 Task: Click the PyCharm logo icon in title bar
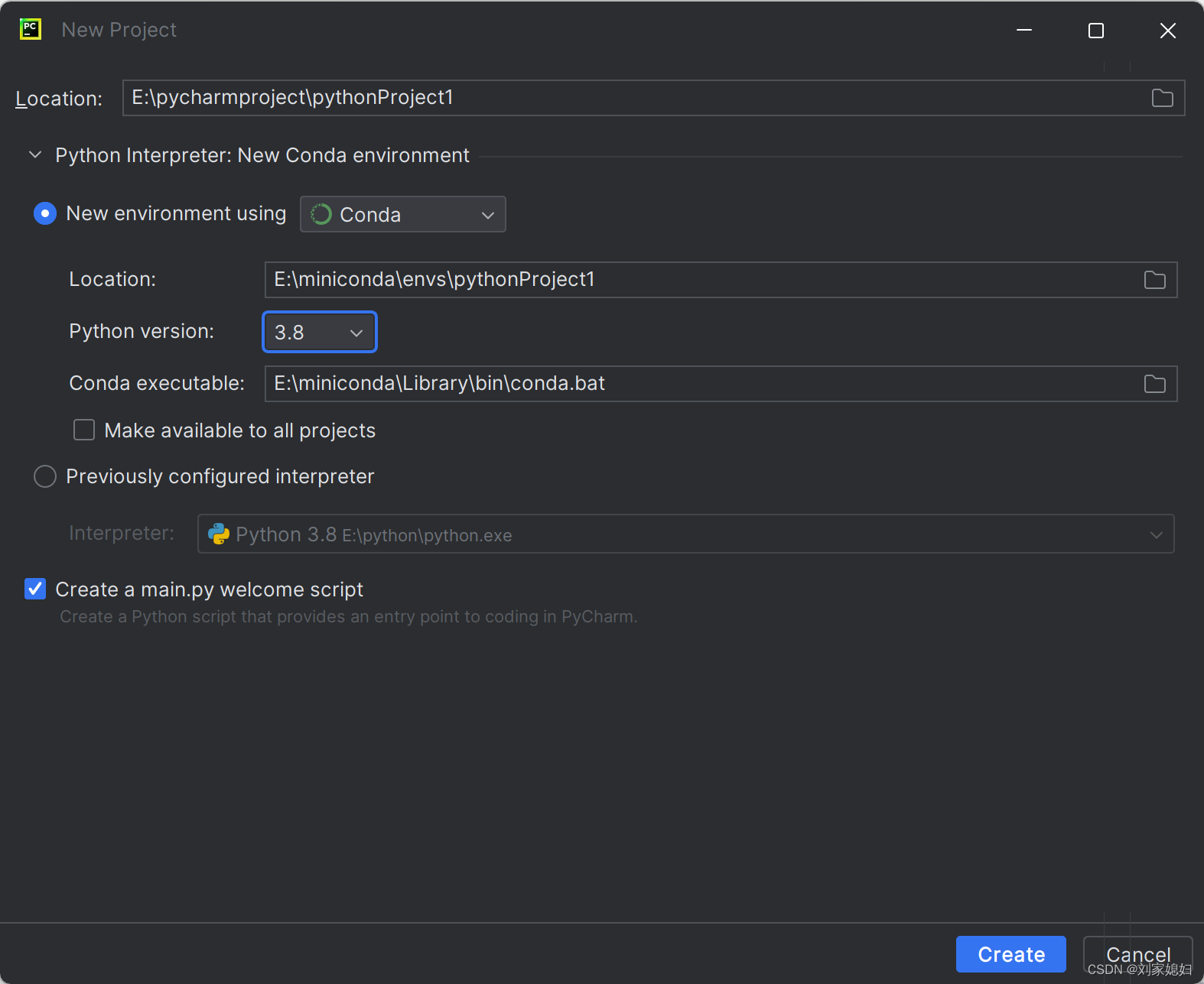pos(31,30)
